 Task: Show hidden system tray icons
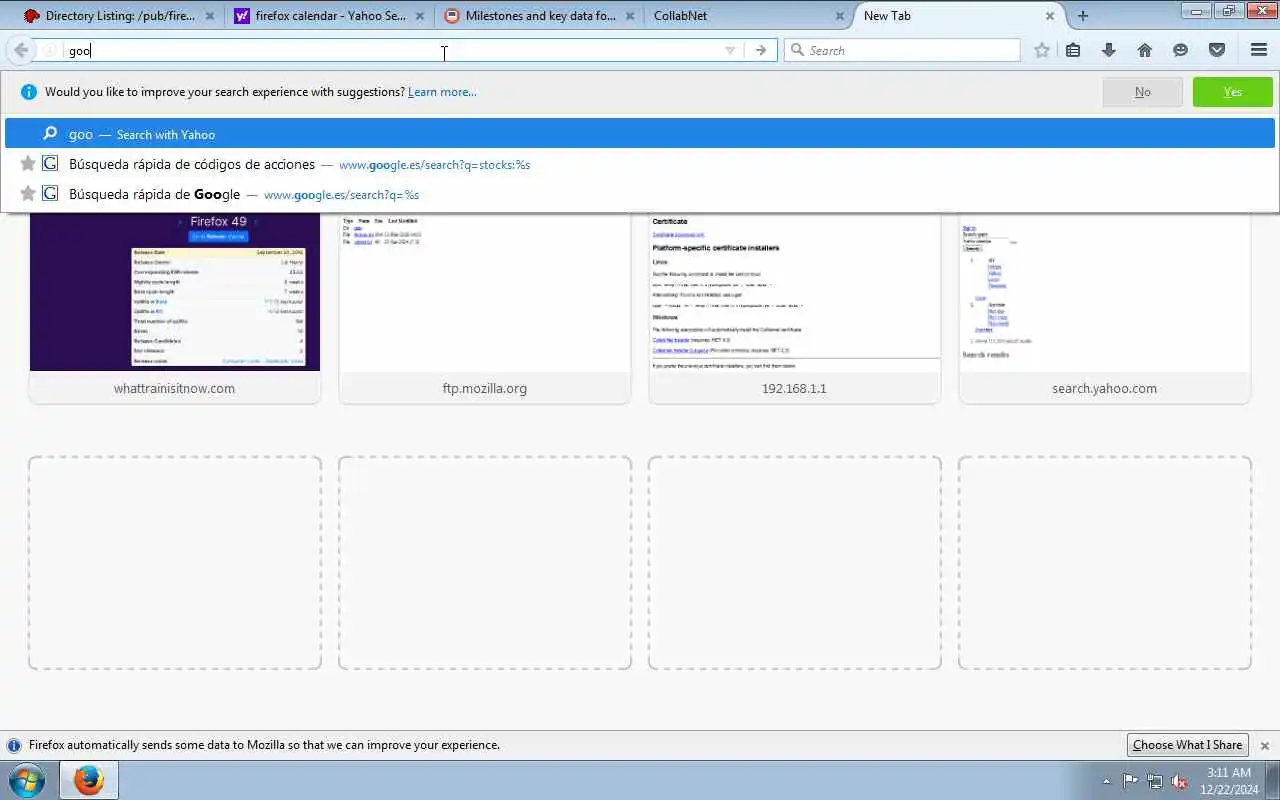(1106, 781)
